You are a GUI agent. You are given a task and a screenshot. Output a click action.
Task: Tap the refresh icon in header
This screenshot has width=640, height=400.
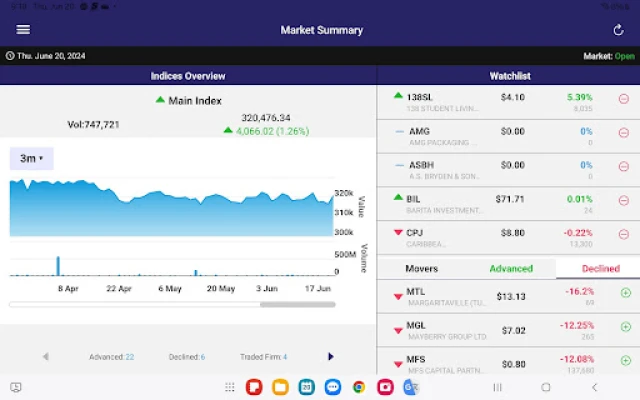617,30
